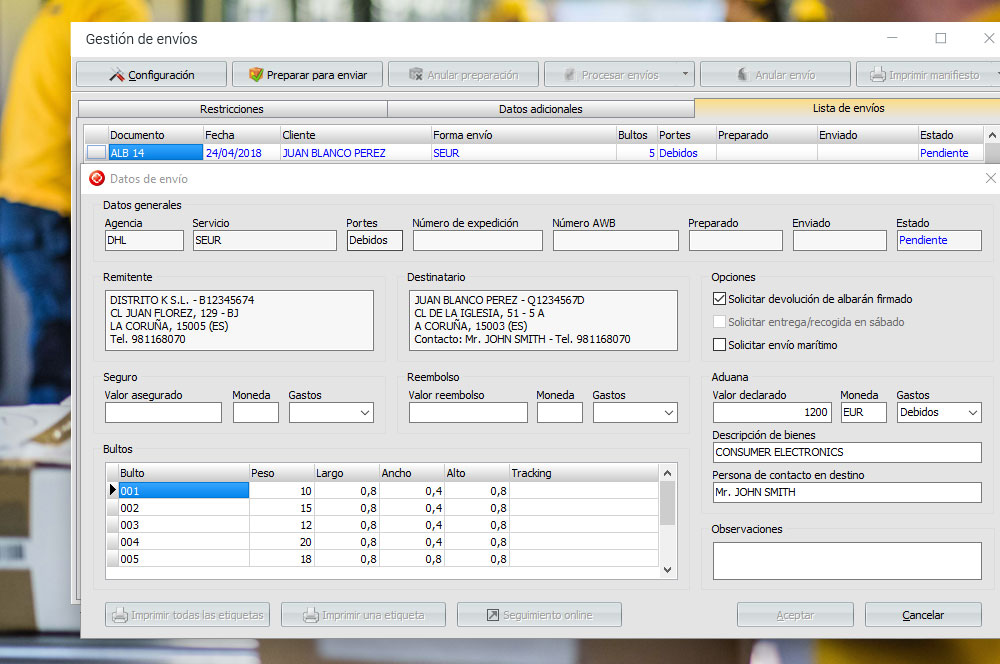
Task: Click the Valor asegurado input field
Action: (163, 413)
